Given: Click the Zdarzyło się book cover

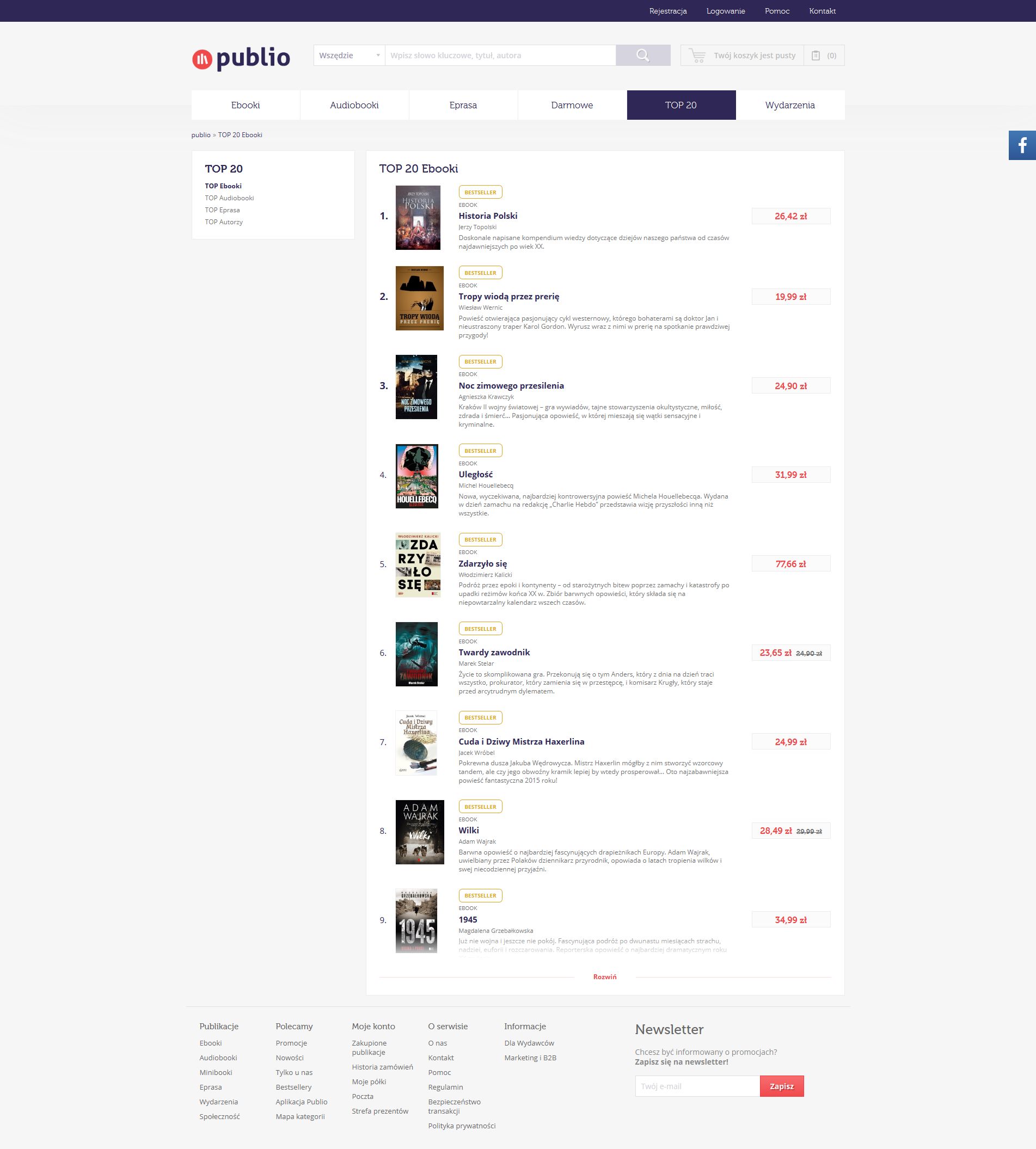Looking at the screenshot, I should pos(418,564).
